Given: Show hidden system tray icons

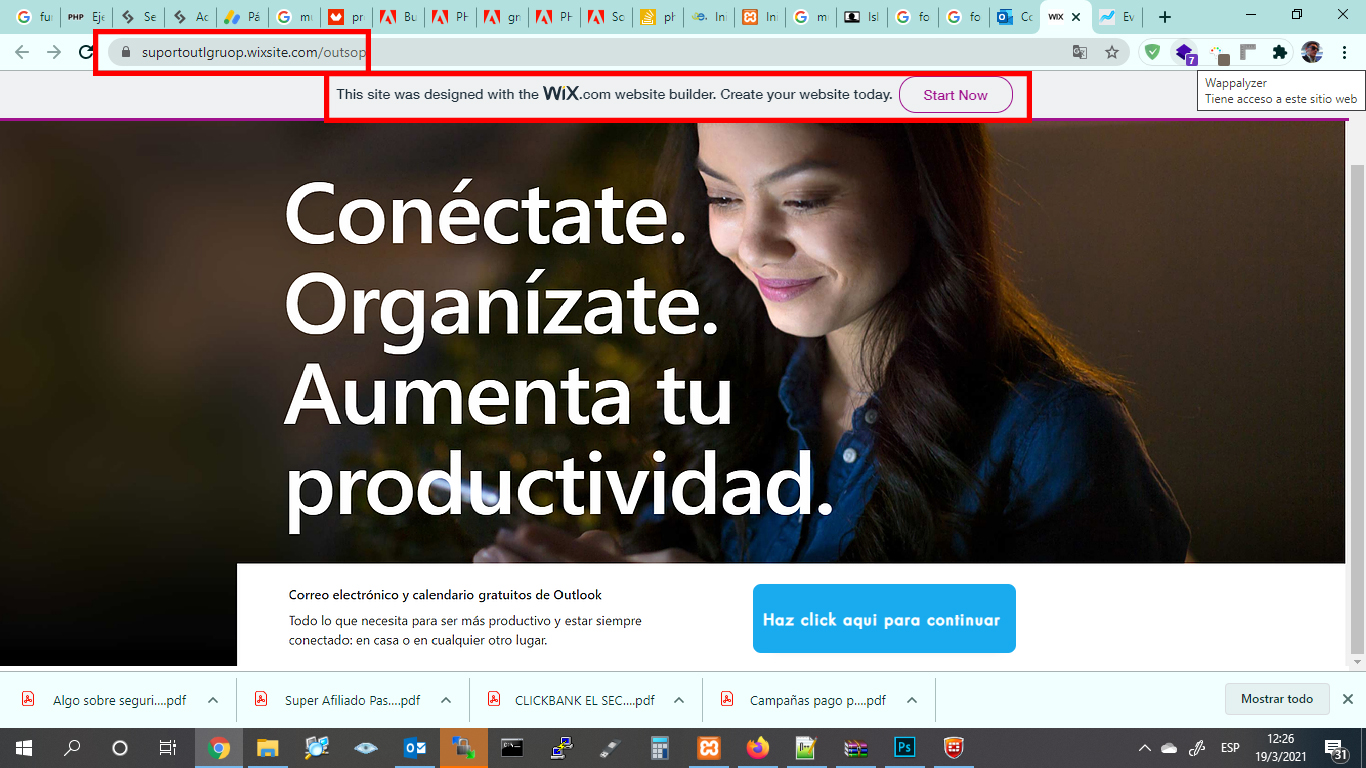Looking at the screenshot, I should (x=1144, y=748).
